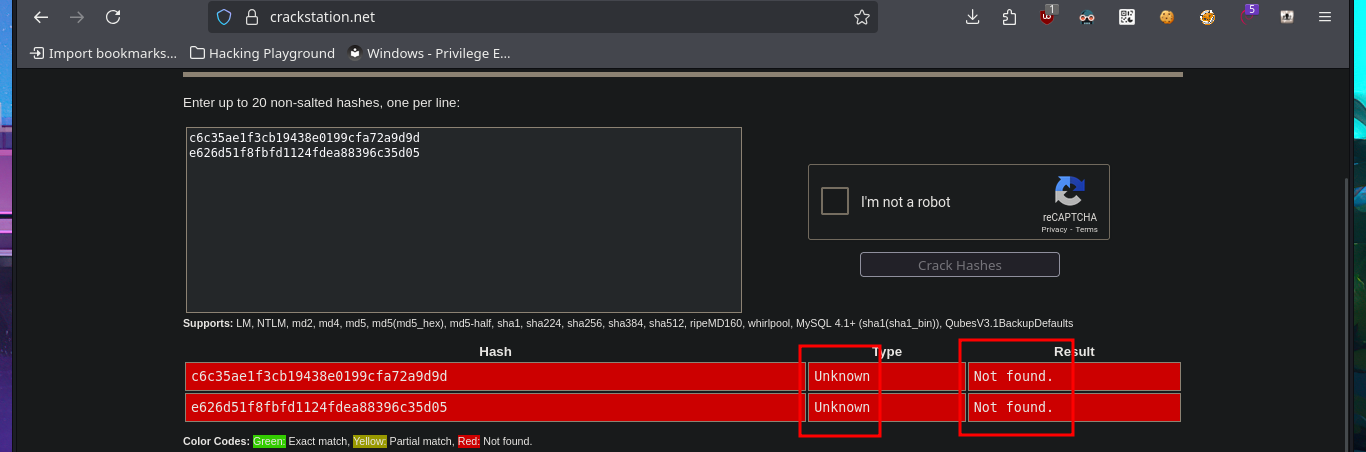Reload the crackstation.net page
This screenshot has height=452, width=1366.
[113, 17]
